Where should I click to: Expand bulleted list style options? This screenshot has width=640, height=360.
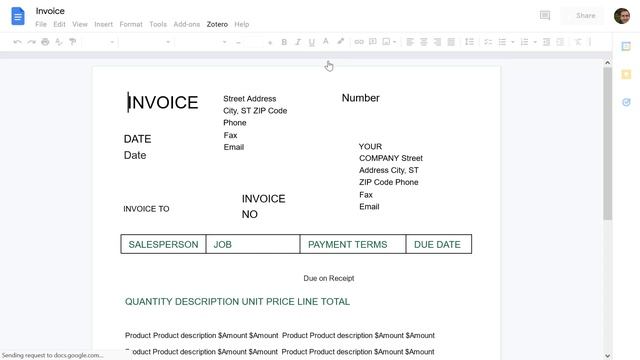click(513, 42)
